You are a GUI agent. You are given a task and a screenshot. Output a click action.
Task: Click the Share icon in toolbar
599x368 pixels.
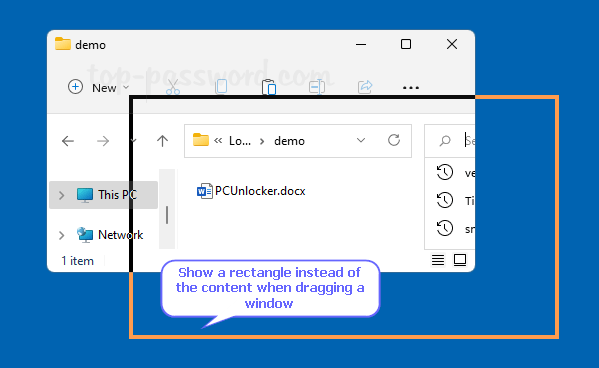365,87
